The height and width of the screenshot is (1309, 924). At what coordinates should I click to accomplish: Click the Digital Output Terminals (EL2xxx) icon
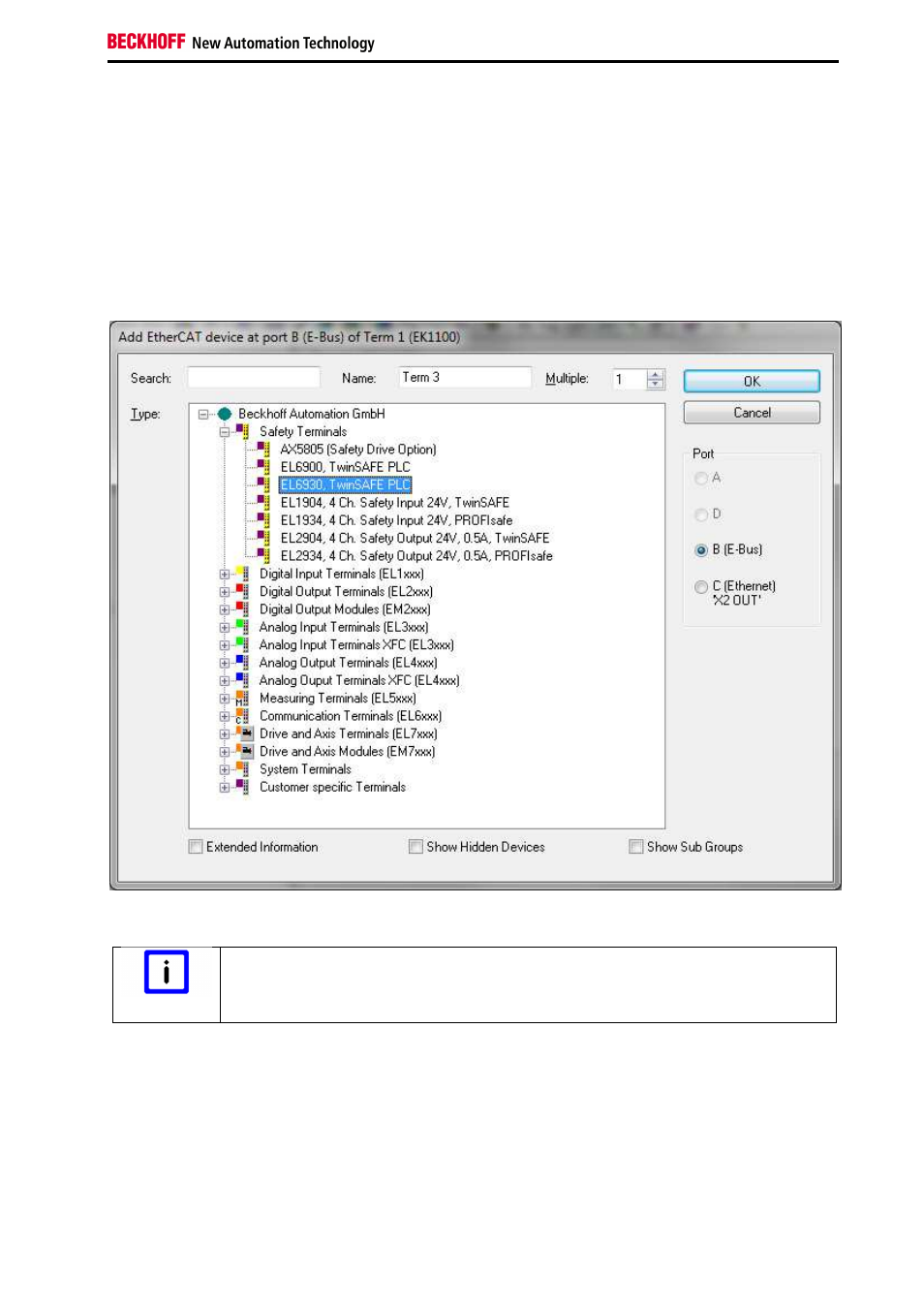coord(242,591)
